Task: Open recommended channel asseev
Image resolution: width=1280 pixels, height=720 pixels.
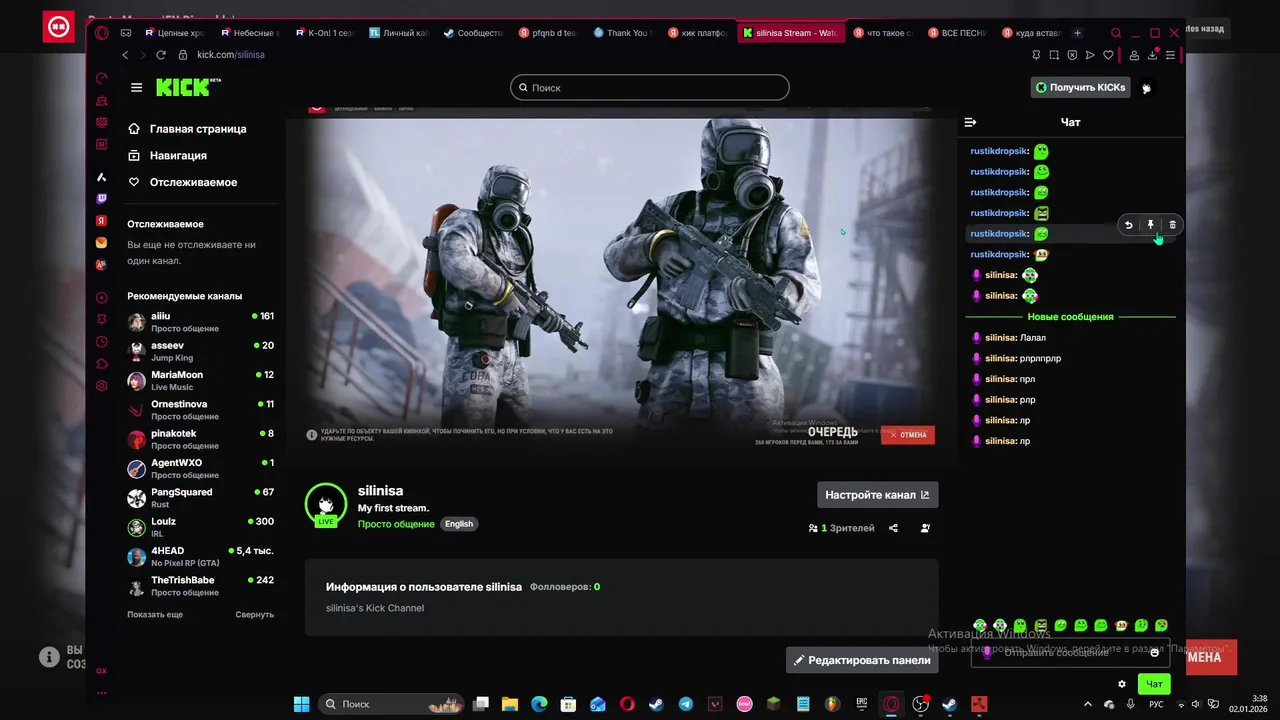Action: click(x=200, y=351)
